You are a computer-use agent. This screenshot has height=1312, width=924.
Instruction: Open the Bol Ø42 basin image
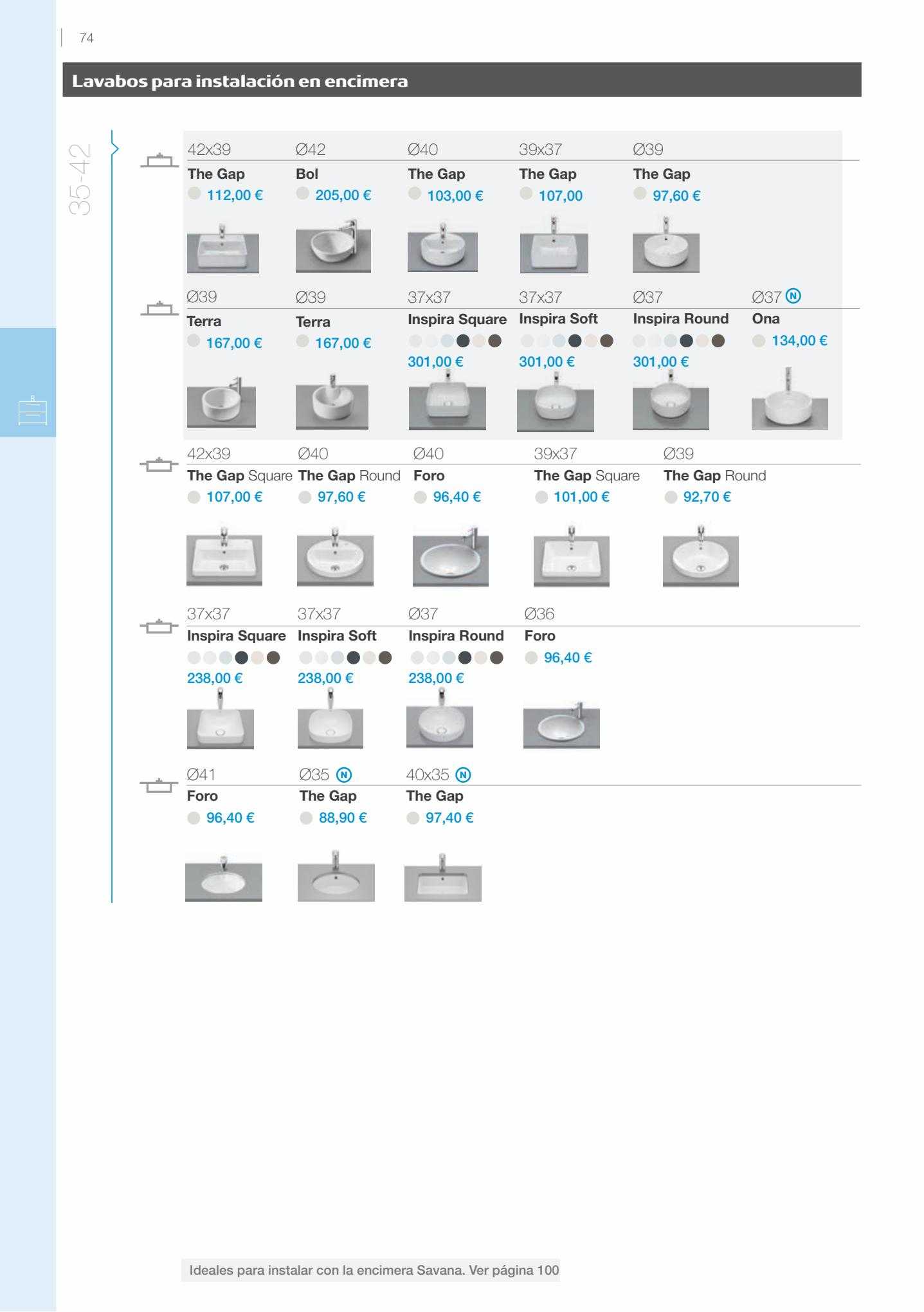(333, 245)
